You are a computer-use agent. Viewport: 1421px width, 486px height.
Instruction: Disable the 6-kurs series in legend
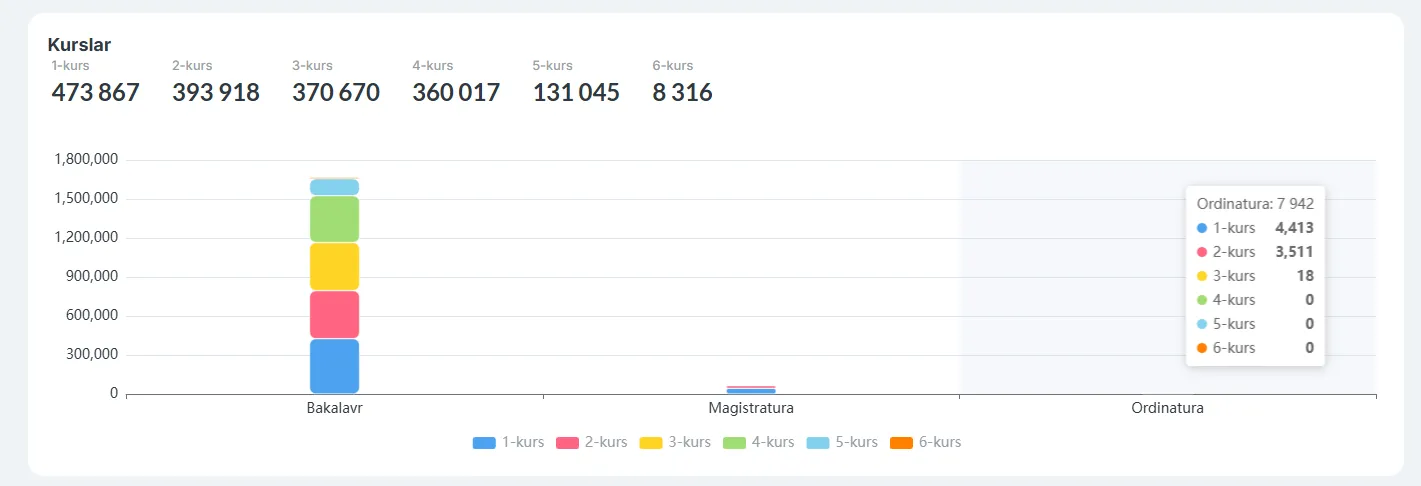coord(925,442)
